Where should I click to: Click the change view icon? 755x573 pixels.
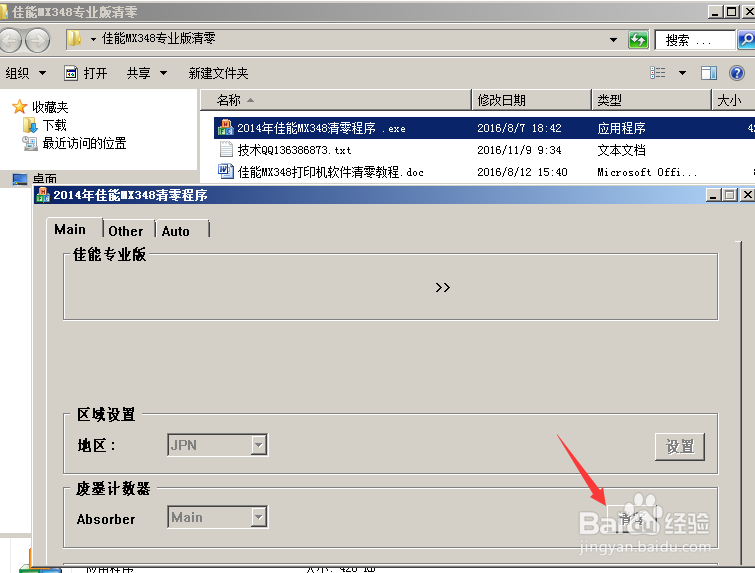pos(658,73)
